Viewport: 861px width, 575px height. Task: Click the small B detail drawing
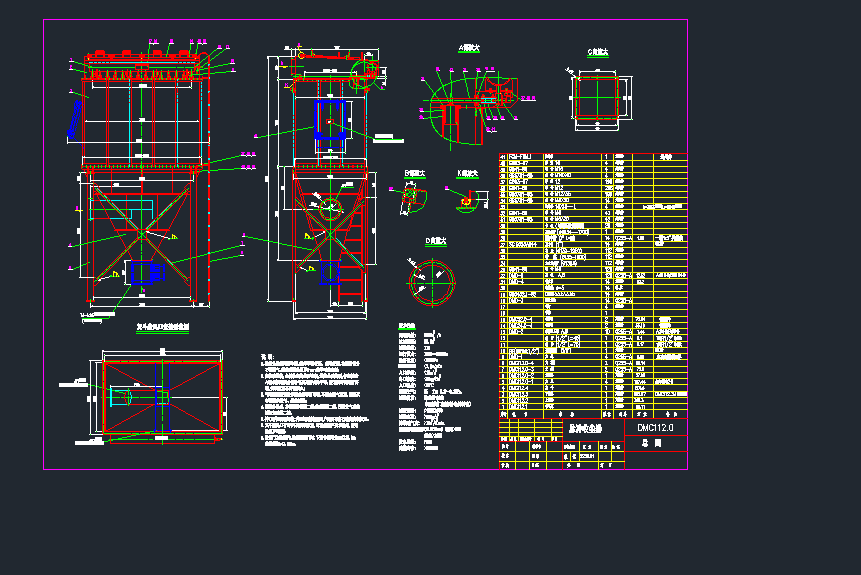412,199
